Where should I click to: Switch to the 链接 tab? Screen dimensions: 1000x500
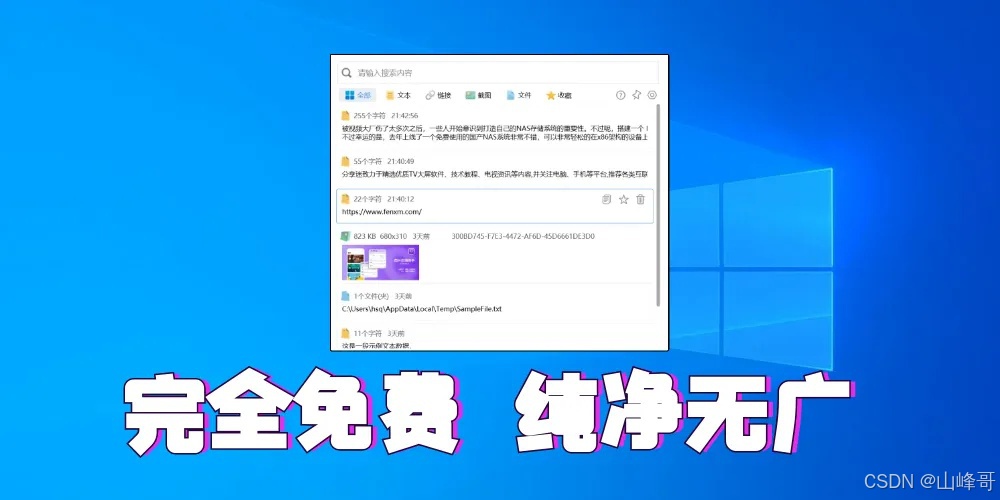point(439,95)
